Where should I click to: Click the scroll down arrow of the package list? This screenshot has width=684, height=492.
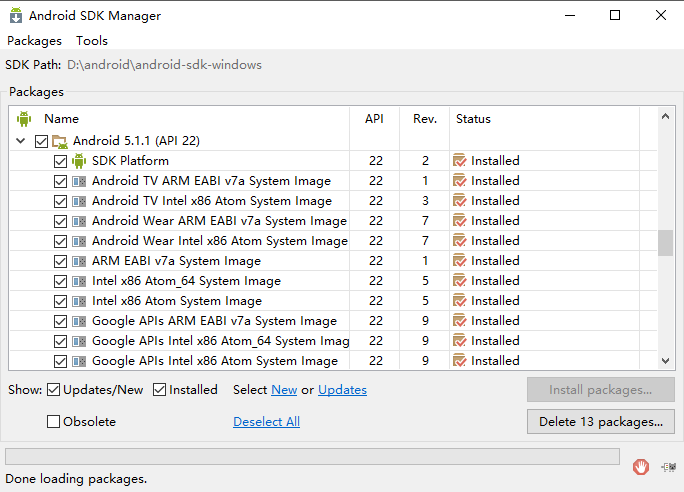tap(665, 361)
